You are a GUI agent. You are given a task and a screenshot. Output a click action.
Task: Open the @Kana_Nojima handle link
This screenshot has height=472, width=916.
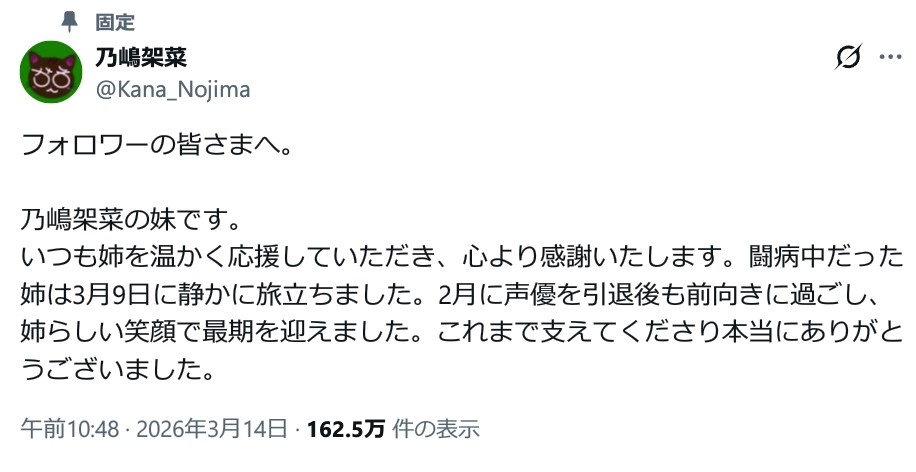pos(172,90)
